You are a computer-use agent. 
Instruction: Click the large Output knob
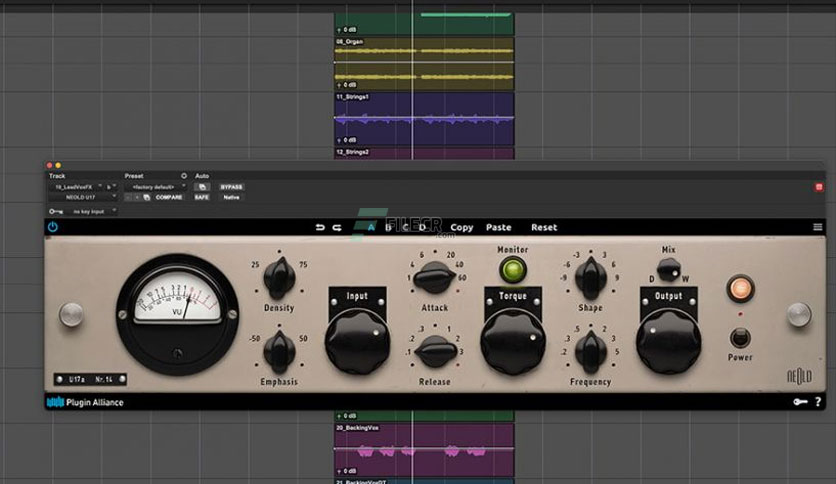tap(668, 342)
